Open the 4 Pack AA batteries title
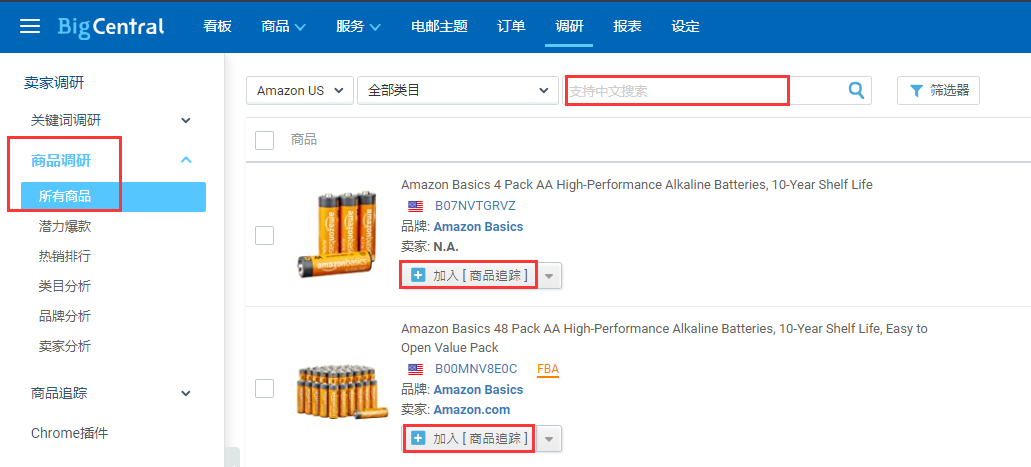 pyautogui.click(x=636, y=185)
